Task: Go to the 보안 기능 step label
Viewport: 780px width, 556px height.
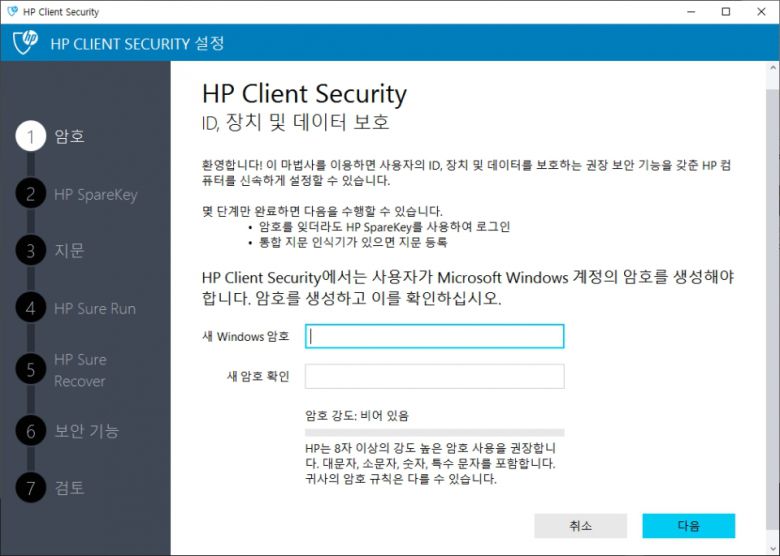Action: coord(86,431)
